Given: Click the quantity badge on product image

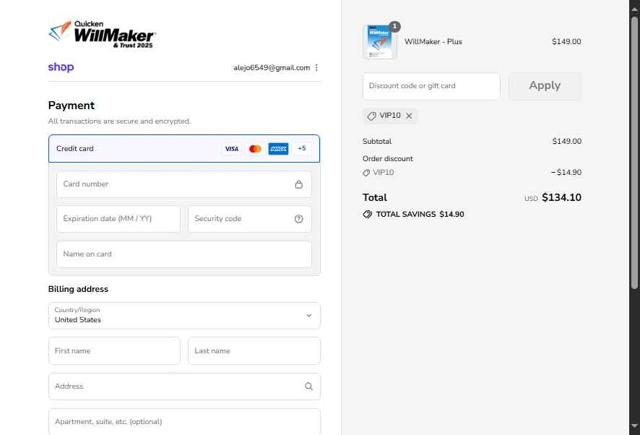Looking at the screenshot, I should point(395,27).
